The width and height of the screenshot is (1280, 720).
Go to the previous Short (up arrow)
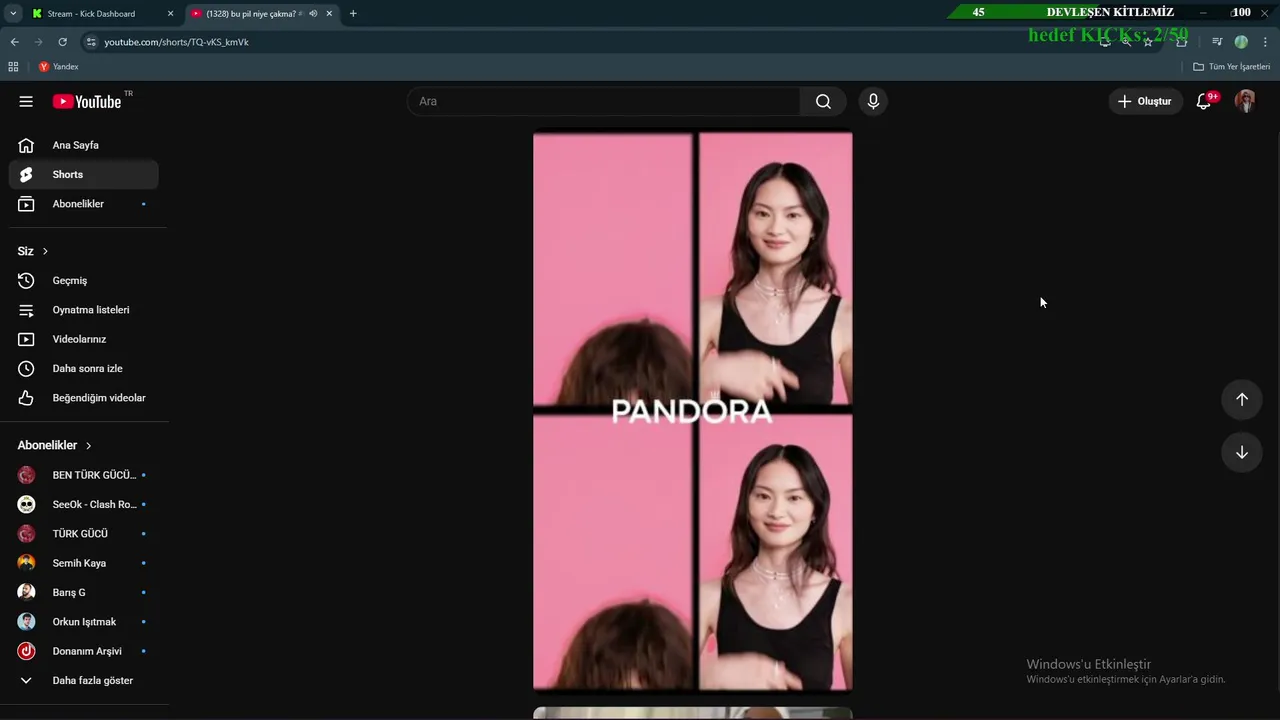click(1241, 399)
